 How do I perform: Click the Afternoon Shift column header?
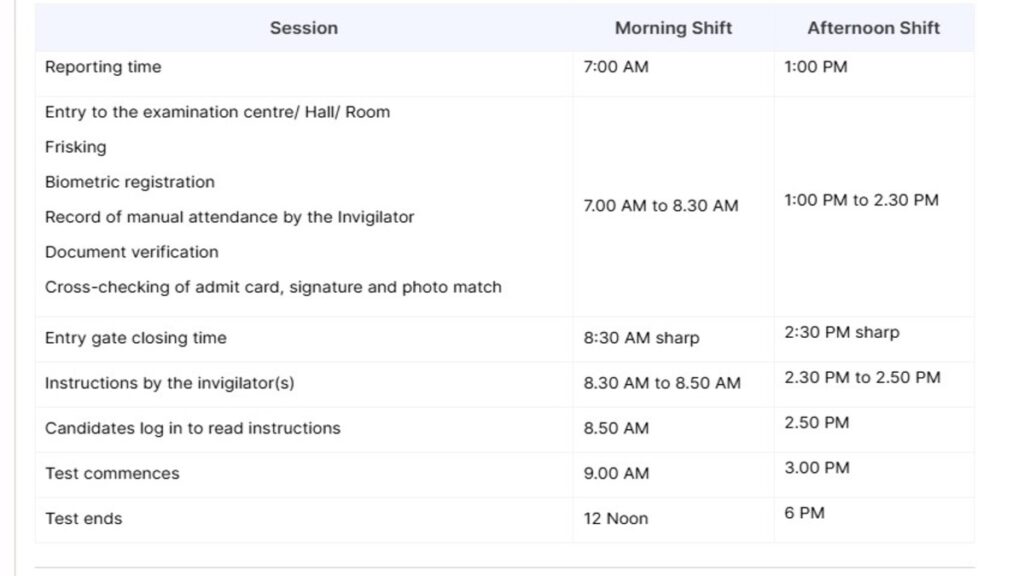[x=874, y=28]
